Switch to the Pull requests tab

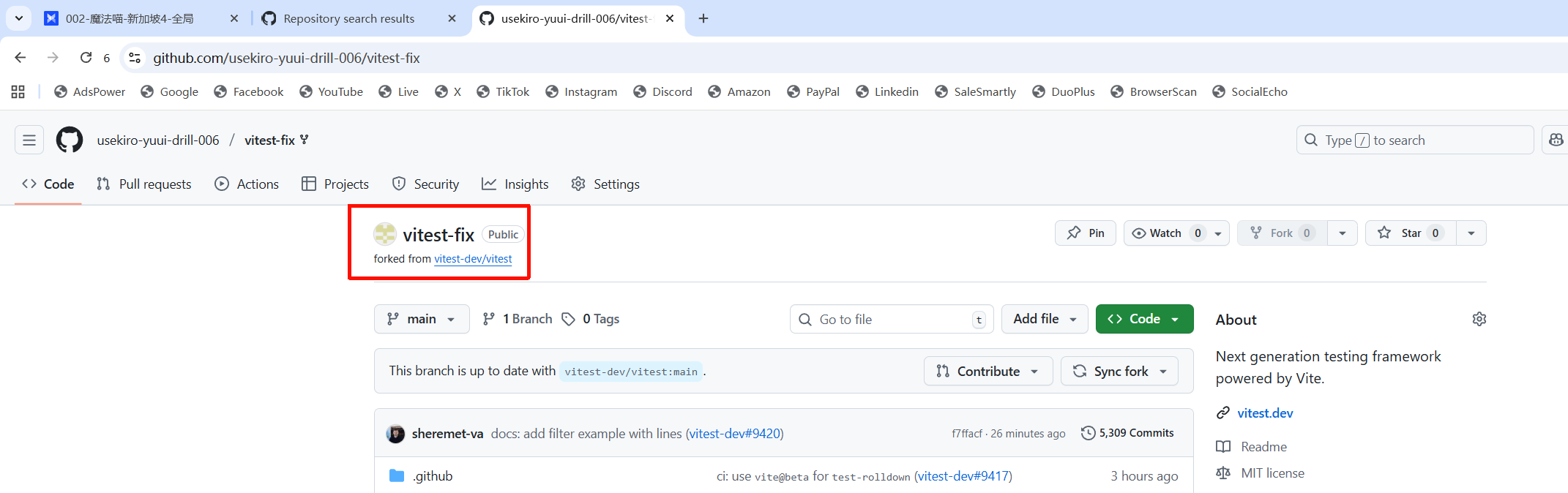tap(144, 184)
